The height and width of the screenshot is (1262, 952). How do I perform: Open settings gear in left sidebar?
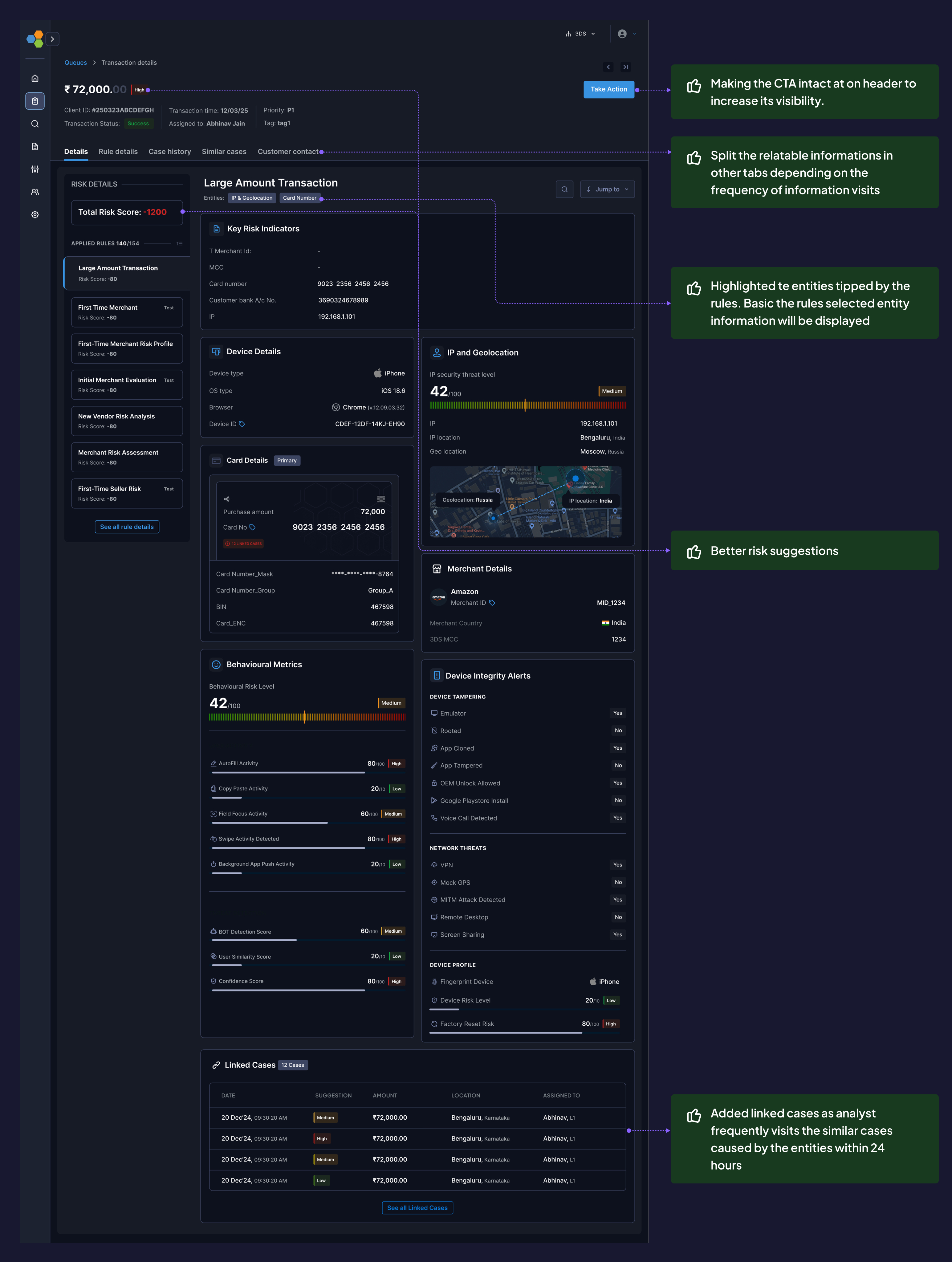pos(35,214)
